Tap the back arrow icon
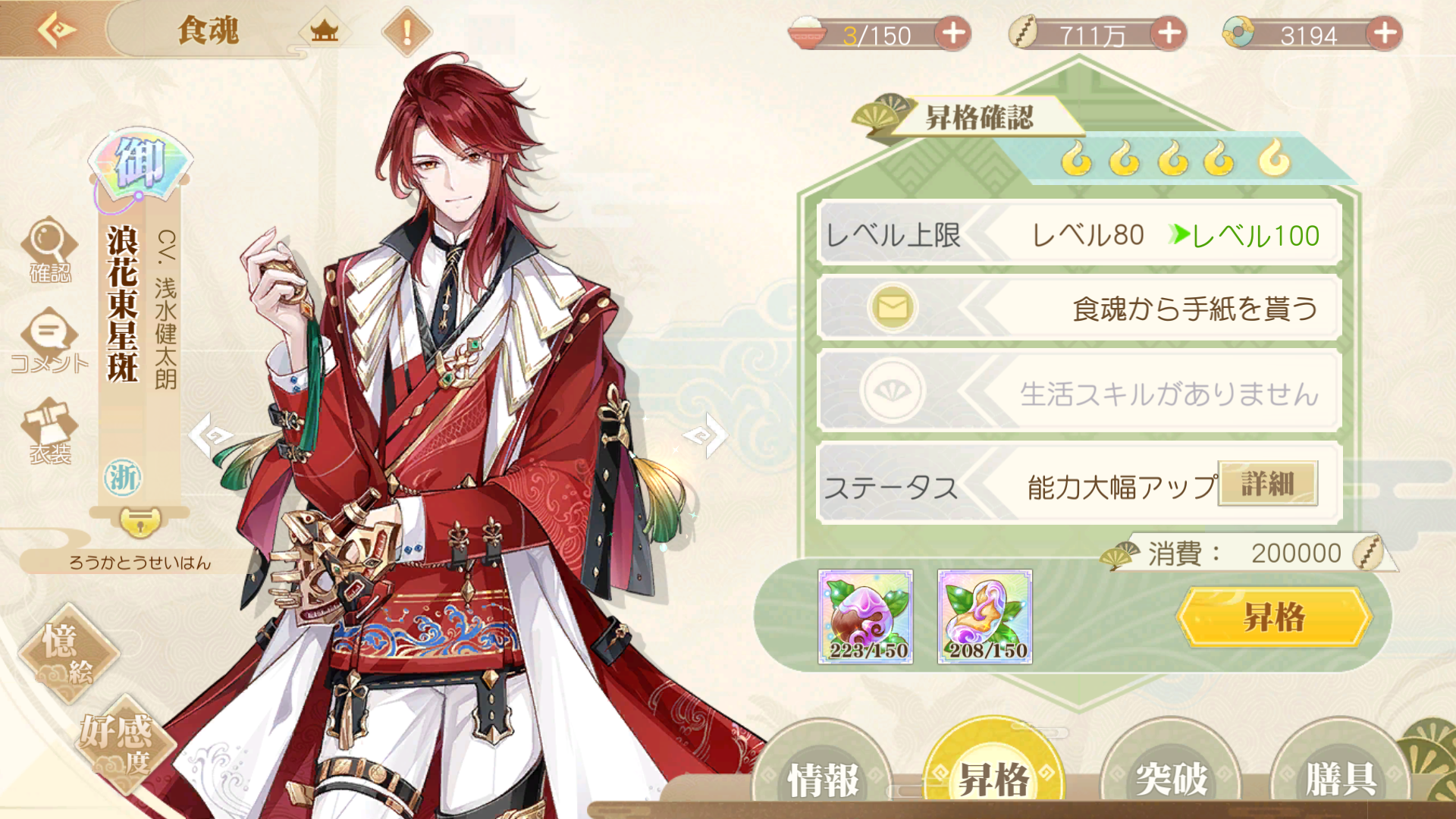The width and height of the screenshot is (1456, 819). pos(56,30)
